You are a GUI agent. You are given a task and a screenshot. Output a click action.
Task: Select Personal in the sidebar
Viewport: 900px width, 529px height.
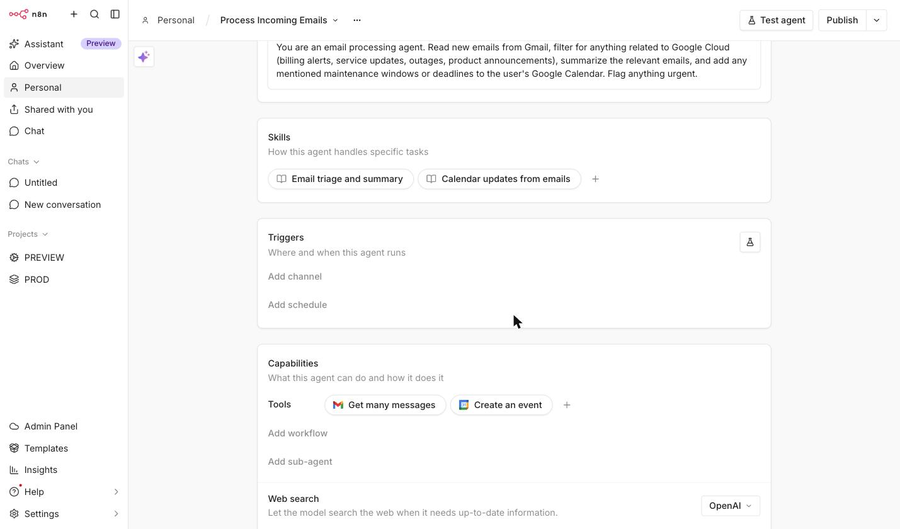coord(64,87)
